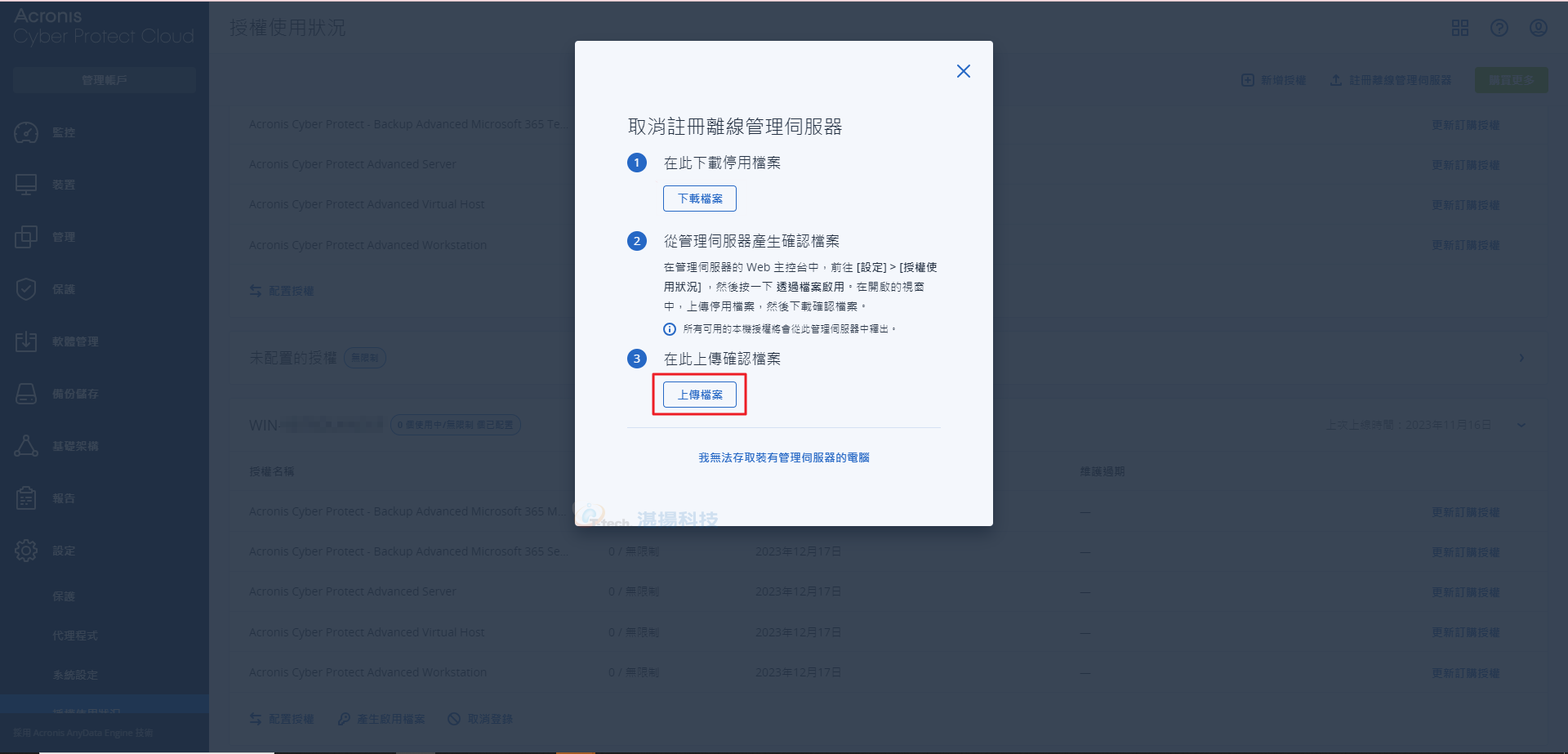The image size is (1568, 754).
Task: Collapse the WIN server section chevron
Action: tap(1521, 425)
